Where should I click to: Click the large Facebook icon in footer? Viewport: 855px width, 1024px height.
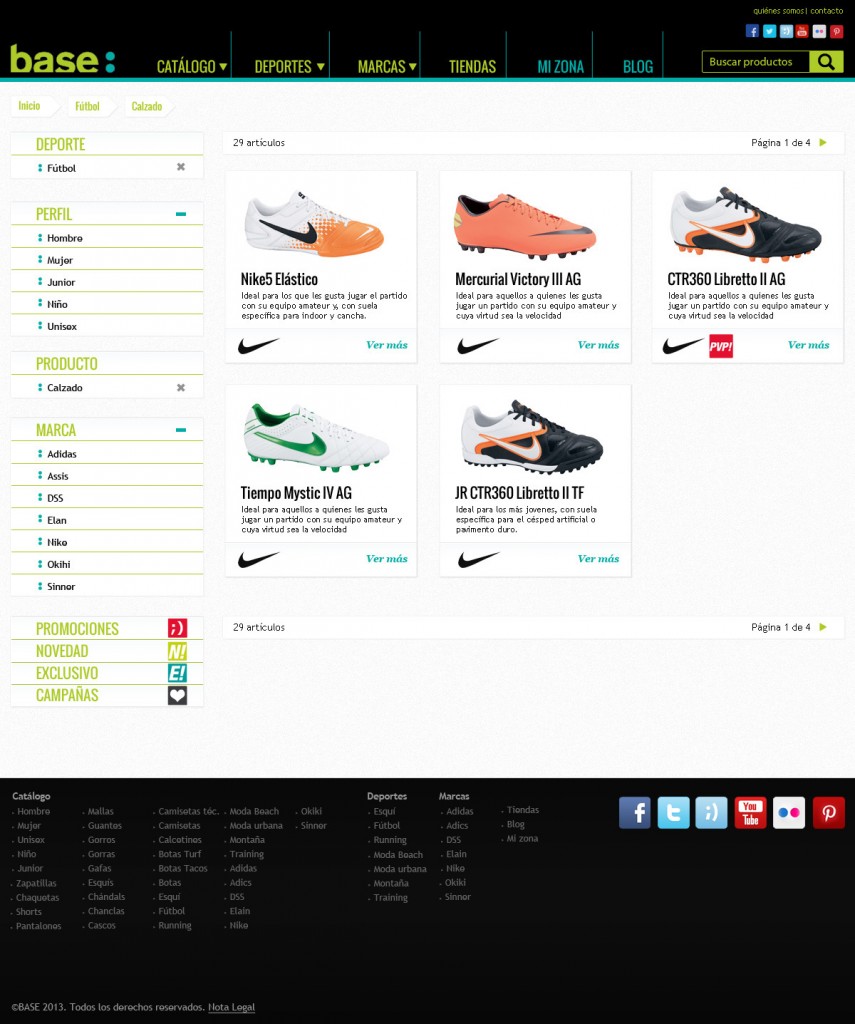click(x=634, y=812)
